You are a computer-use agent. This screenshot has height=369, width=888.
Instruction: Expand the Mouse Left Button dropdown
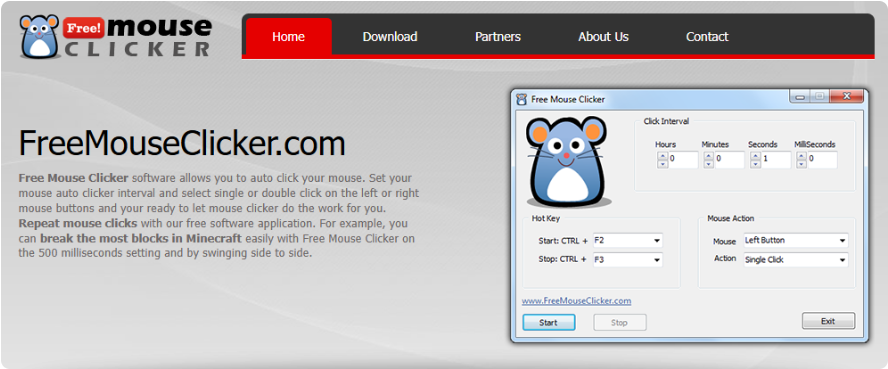tap(796, 241)
